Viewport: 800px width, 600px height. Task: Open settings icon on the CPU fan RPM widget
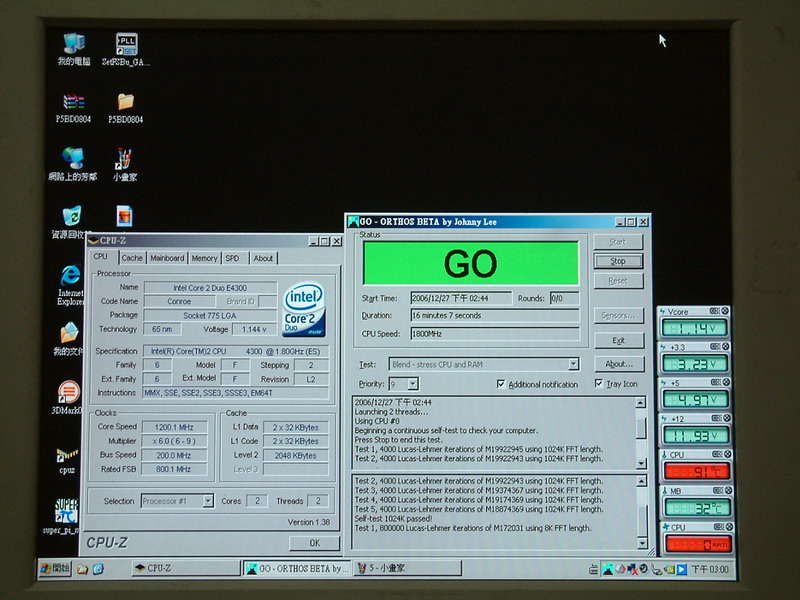pos(719,527)
